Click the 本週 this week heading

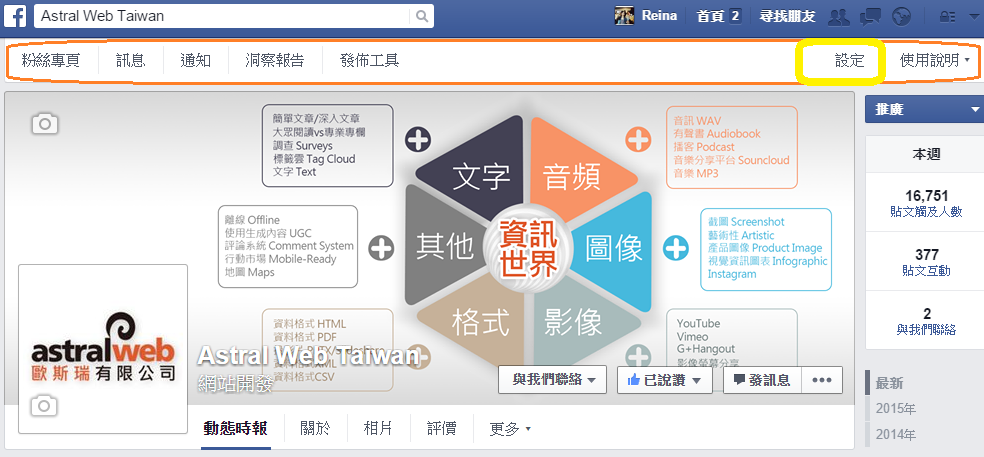926,154
